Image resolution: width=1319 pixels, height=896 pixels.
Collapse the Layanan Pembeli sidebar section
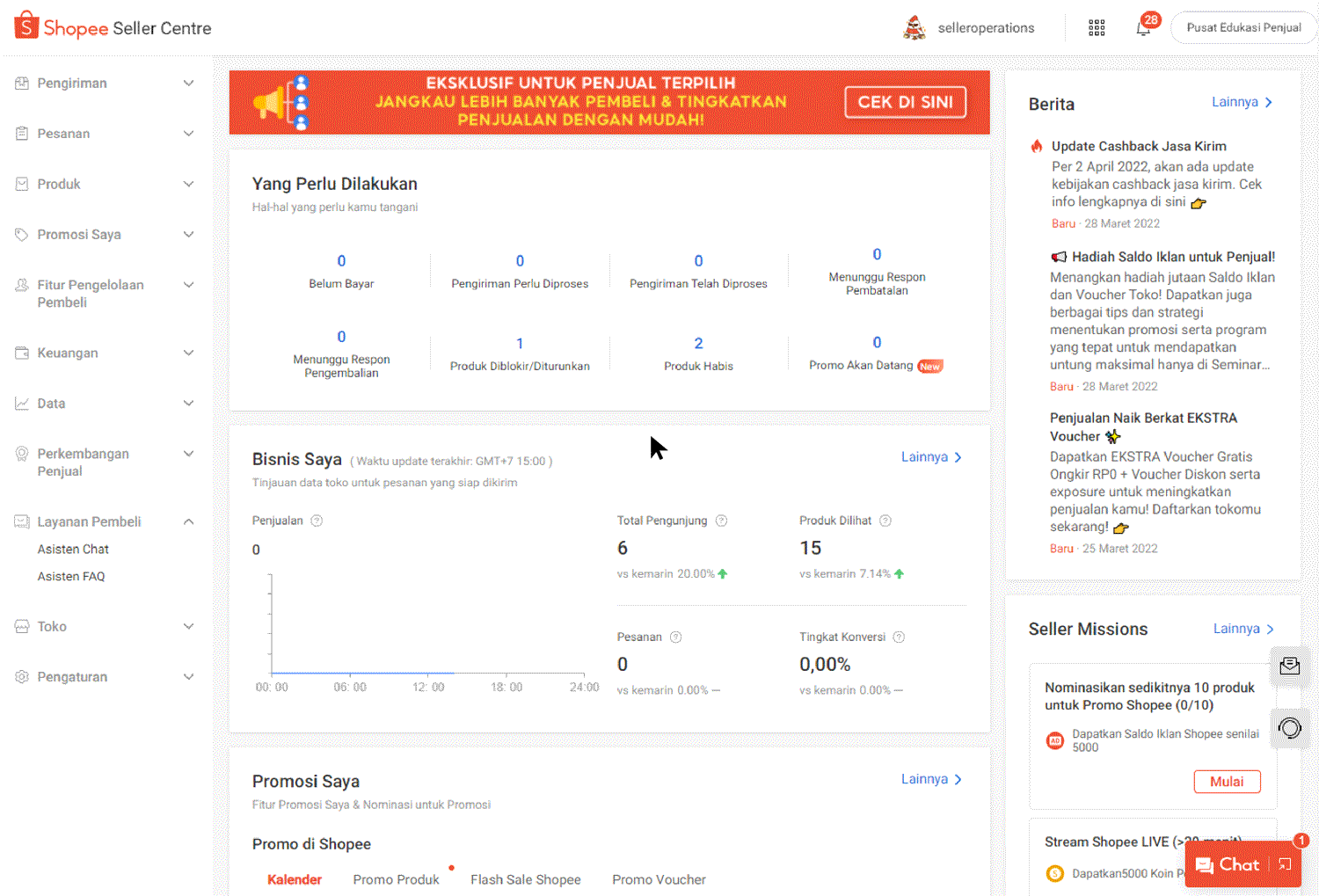pyautogui.click(x=188, y=521)
